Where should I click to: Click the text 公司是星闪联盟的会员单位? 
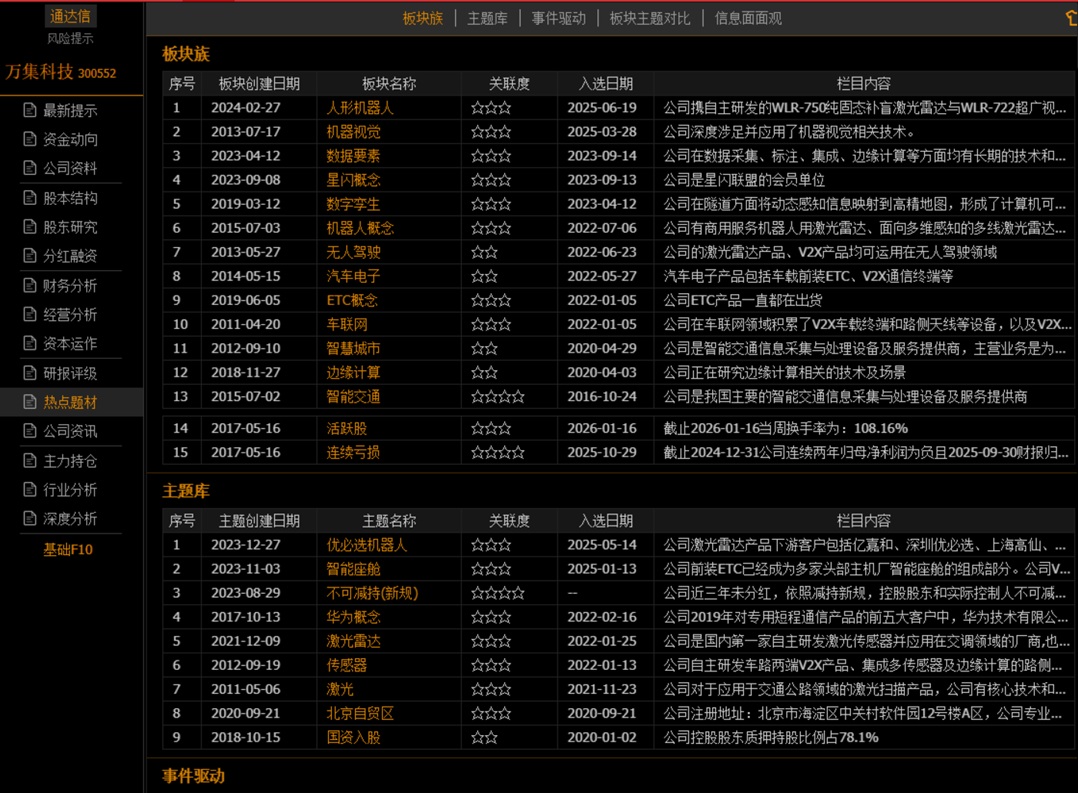(744, 180)
